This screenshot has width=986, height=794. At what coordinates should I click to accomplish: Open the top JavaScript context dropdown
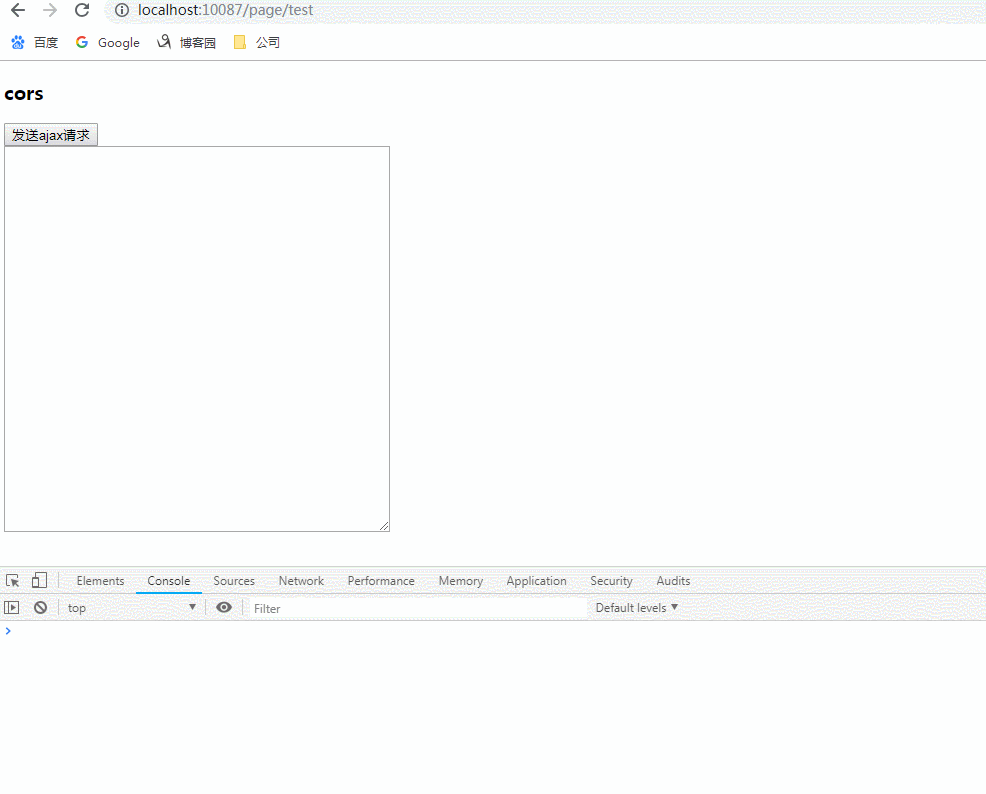click(x=131, y=607)
